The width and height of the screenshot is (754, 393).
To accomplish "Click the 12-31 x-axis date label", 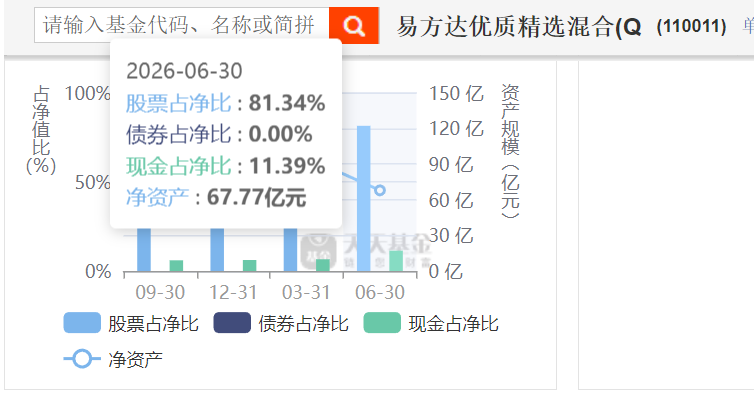I will tap(233, 292).
